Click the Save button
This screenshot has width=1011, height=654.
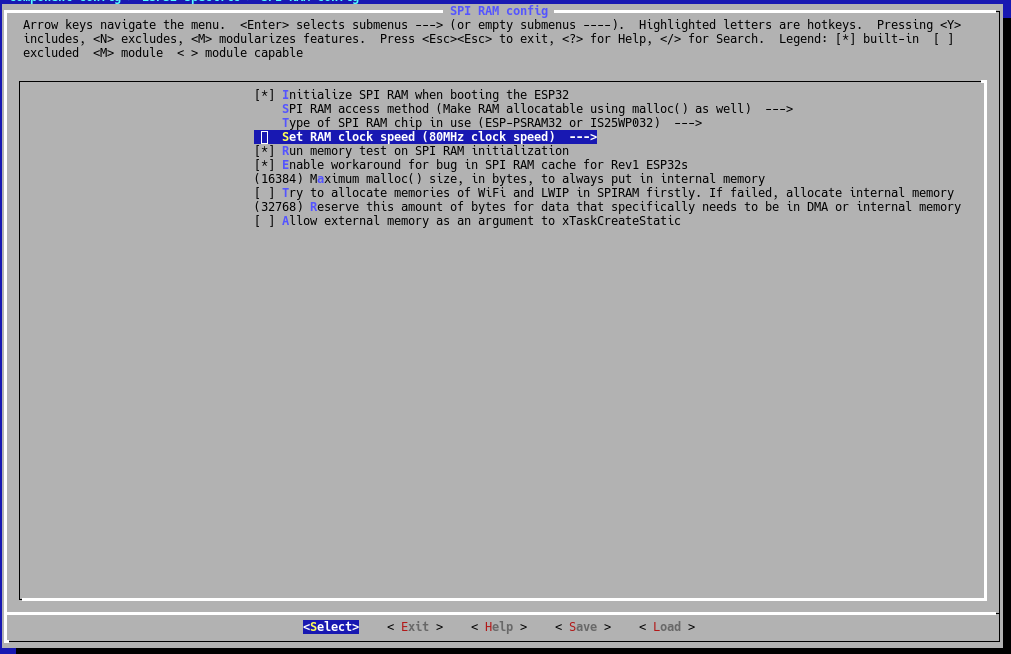(583, 627)
